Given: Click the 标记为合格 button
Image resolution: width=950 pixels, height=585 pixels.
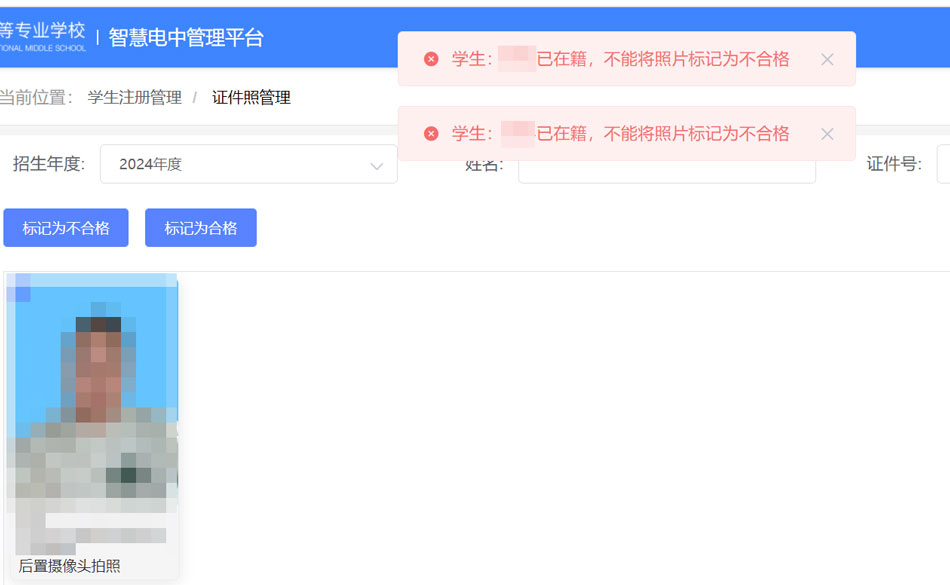Looking at the screenshot, I should click(200, 227).
